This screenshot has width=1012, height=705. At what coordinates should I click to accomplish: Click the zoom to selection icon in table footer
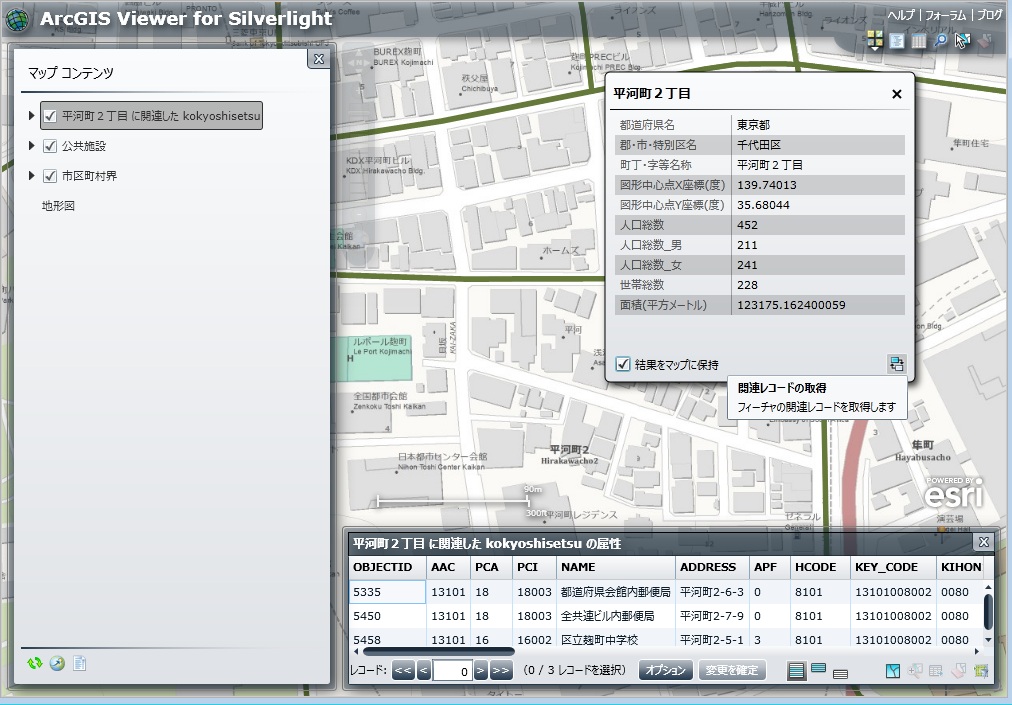click(915, 671)
